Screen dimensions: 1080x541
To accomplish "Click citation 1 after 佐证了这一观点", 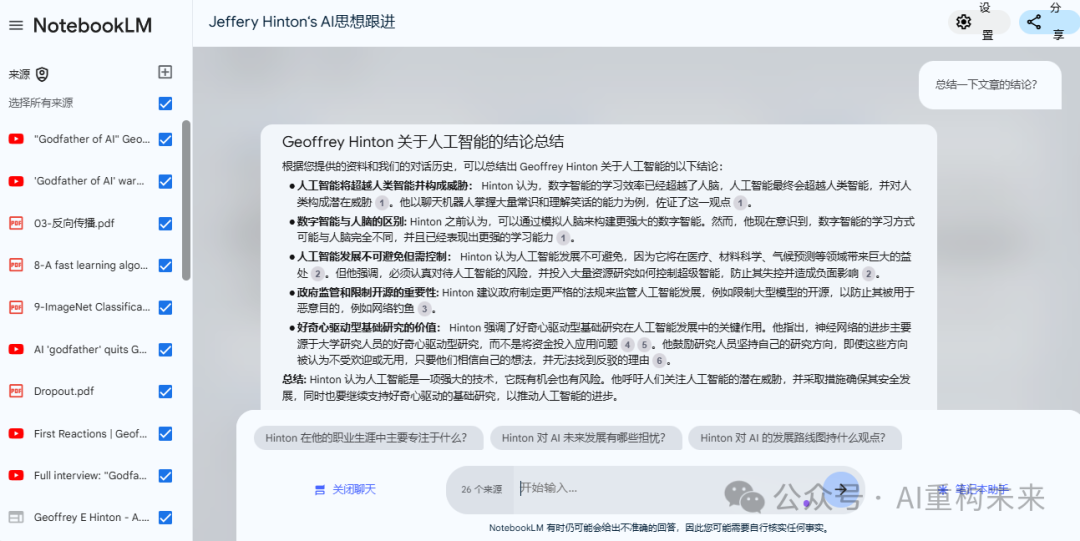I will [x=740, y=203].
